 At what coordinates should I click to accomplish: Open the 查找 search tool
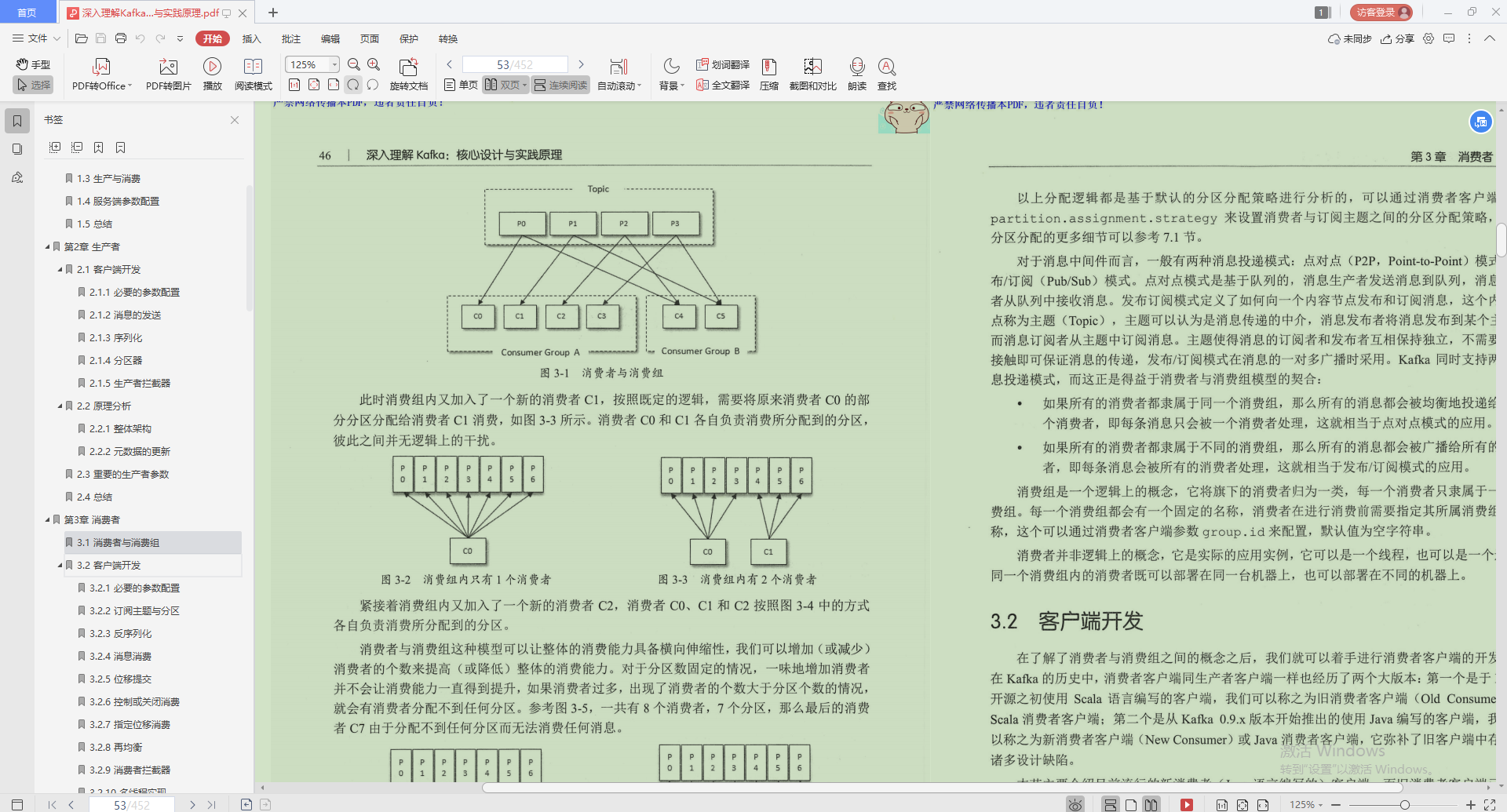(x=887, y=73)
